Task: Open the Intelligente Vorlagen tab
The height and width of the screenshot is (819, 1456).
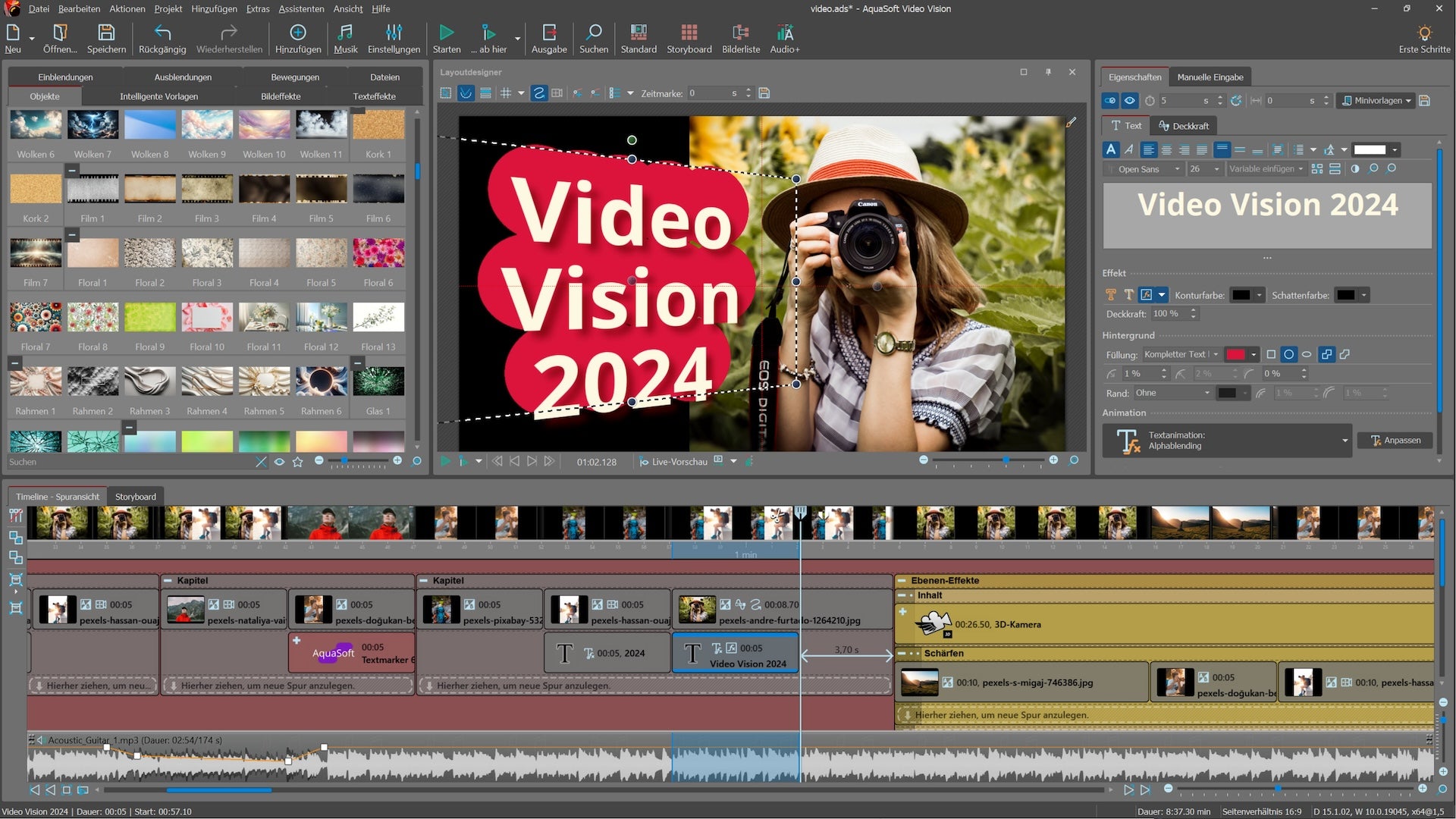Action: pos(158,96)
